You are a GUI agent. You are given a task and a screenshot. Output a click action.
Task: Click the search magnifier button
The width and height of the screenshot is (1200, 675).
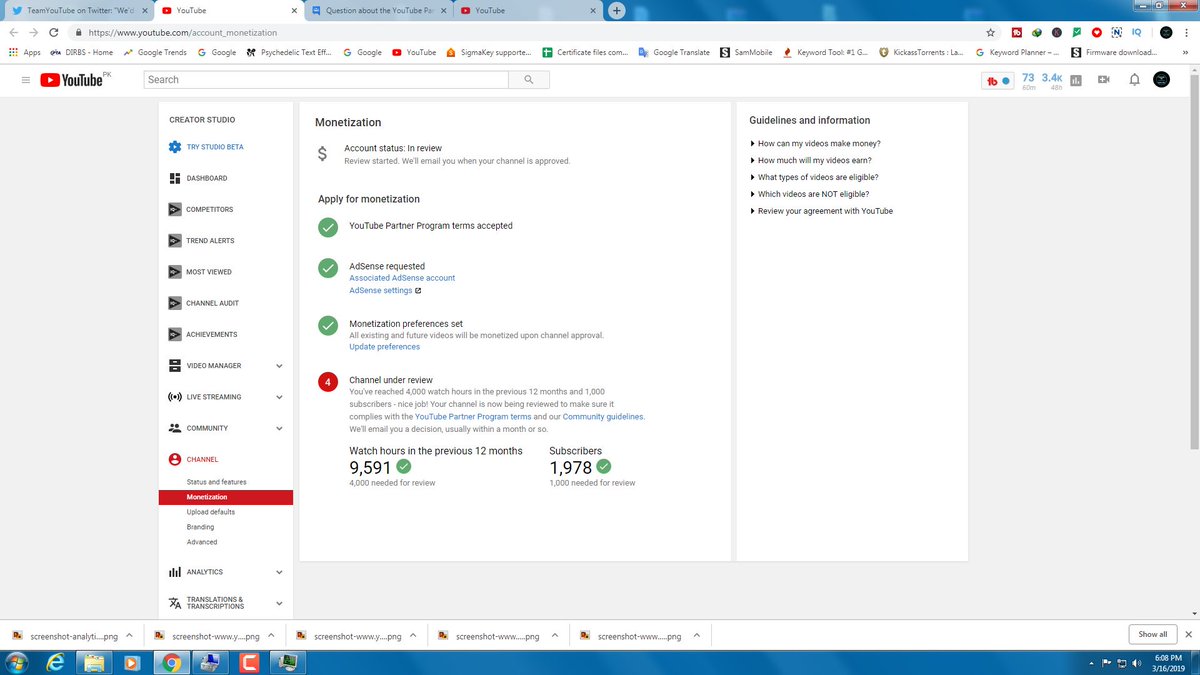click(529, 80)
